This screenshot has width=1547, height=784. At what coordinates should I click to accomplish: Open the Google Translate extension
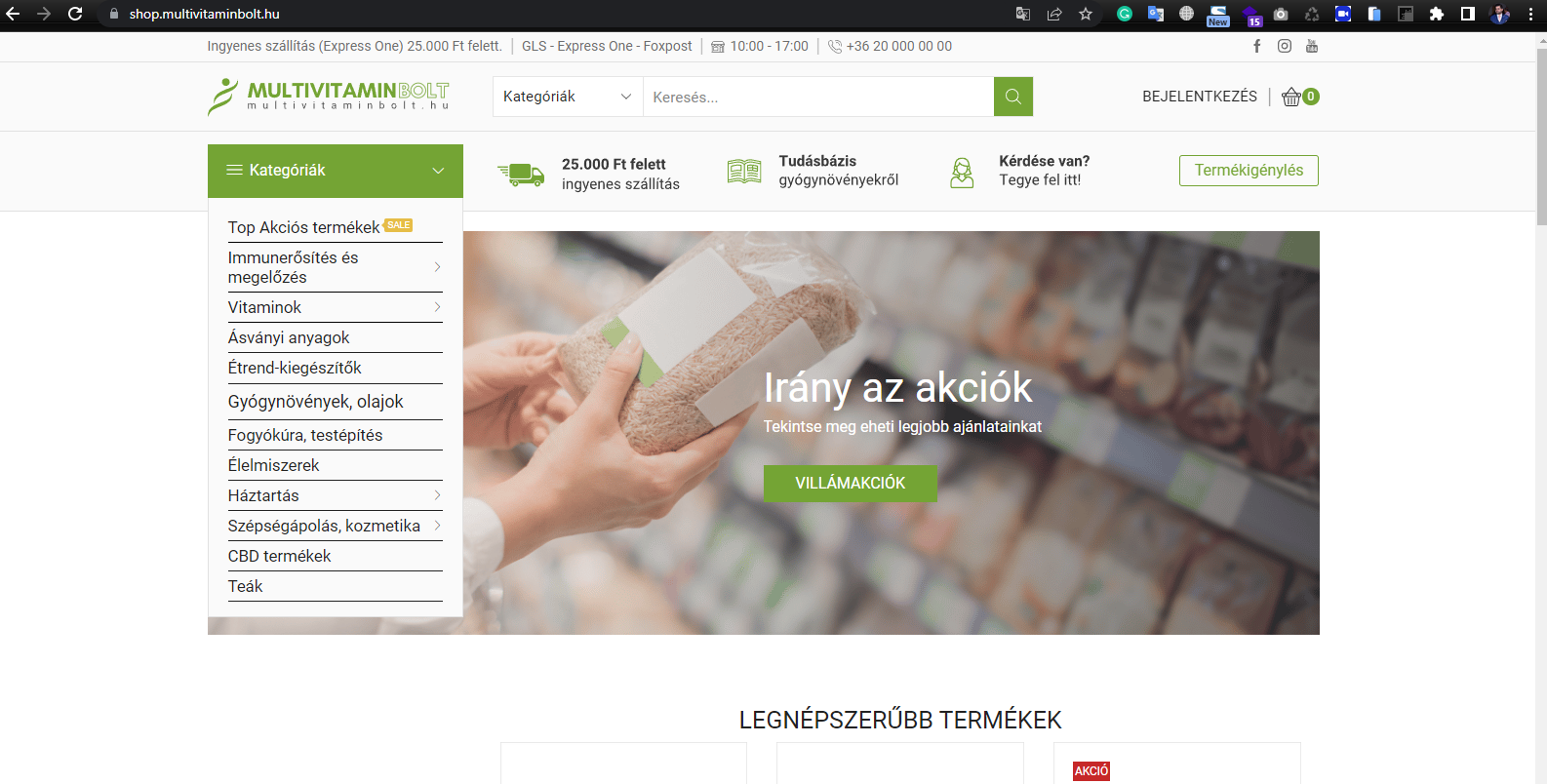[x=1156, y=14]
